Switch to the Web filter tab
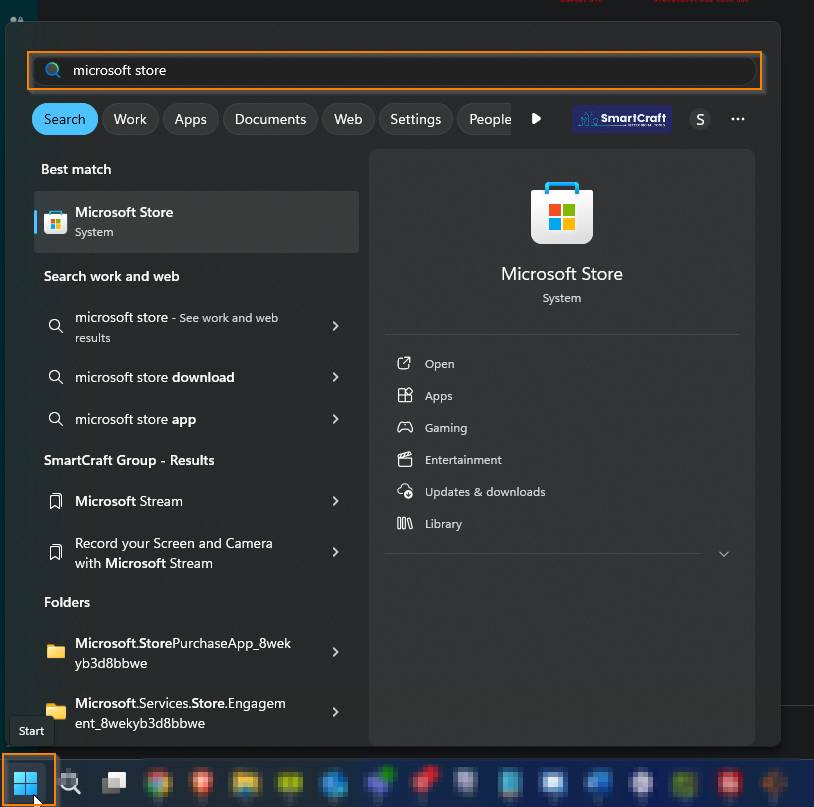Viewport: 814px width, 807px height. 348,119
